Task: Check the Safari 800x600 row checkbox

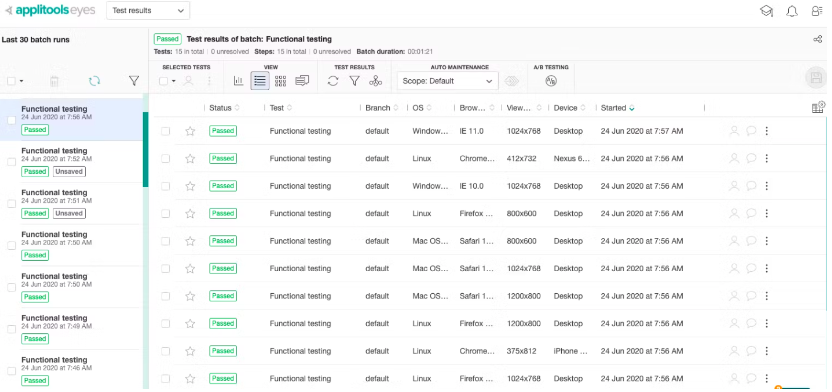Action: [x=166, y=241]
